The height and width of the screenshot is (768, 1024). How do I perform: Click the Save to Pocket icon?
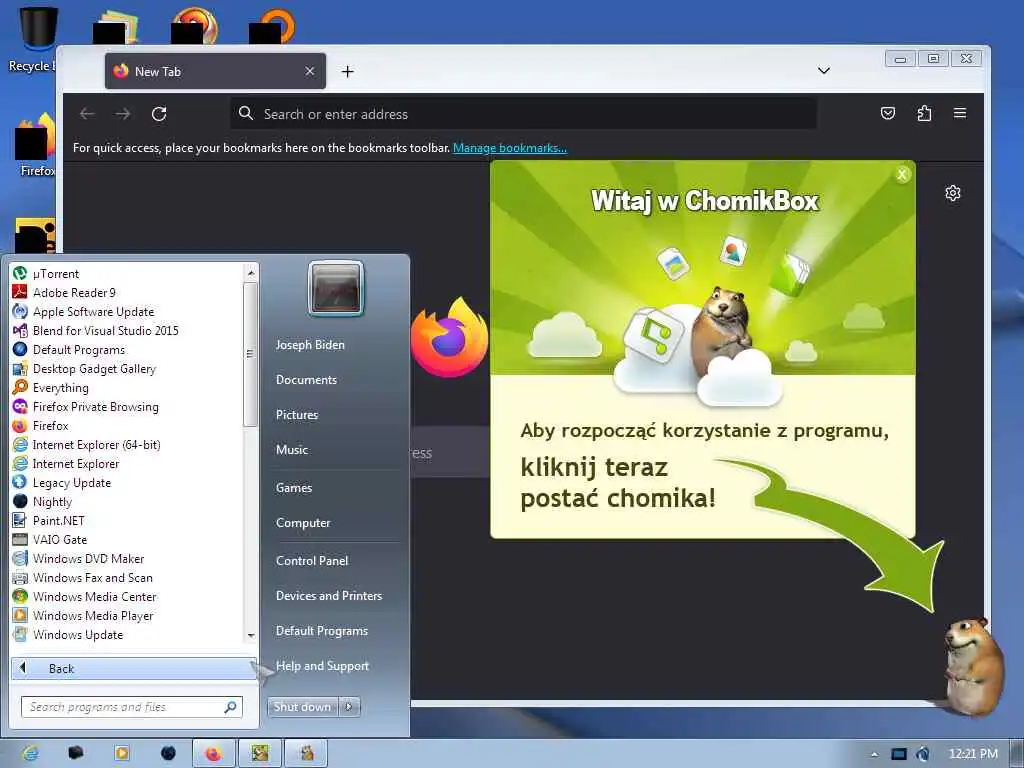click(888, 114)
